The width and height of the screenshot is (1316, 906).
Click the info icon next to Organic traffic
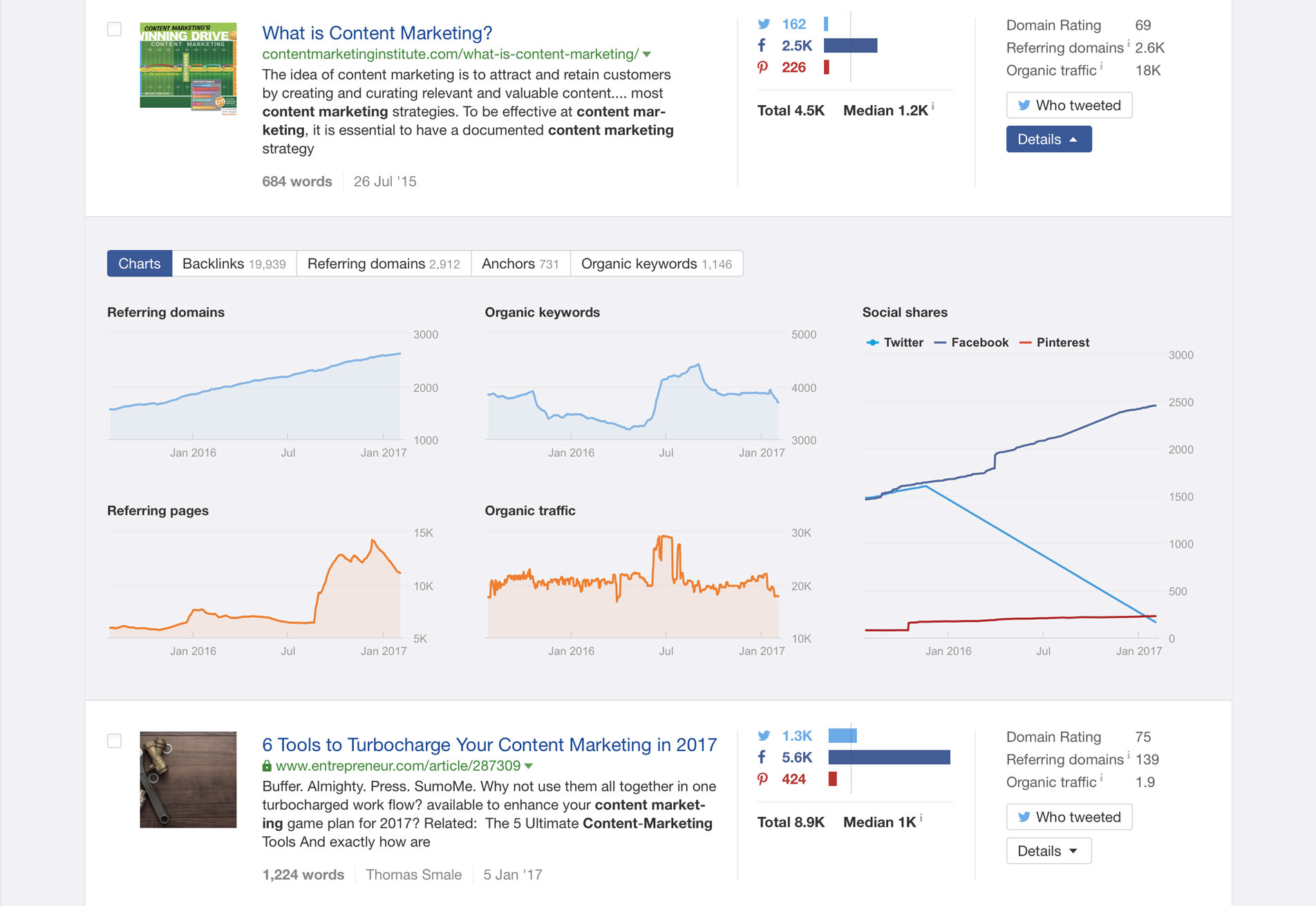click(x=1102, y=66)
